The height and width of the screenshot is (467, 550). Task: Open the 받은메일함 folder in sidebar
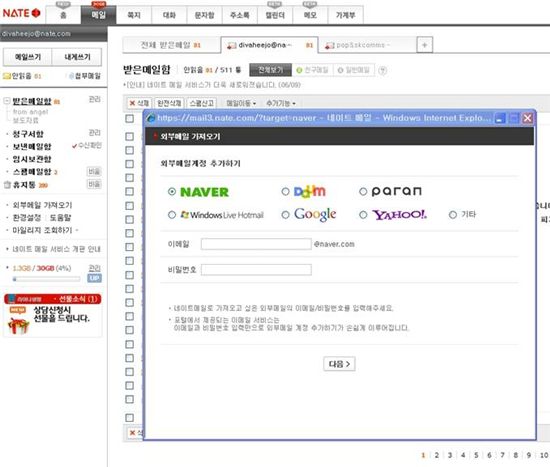[x=32, y=101]
